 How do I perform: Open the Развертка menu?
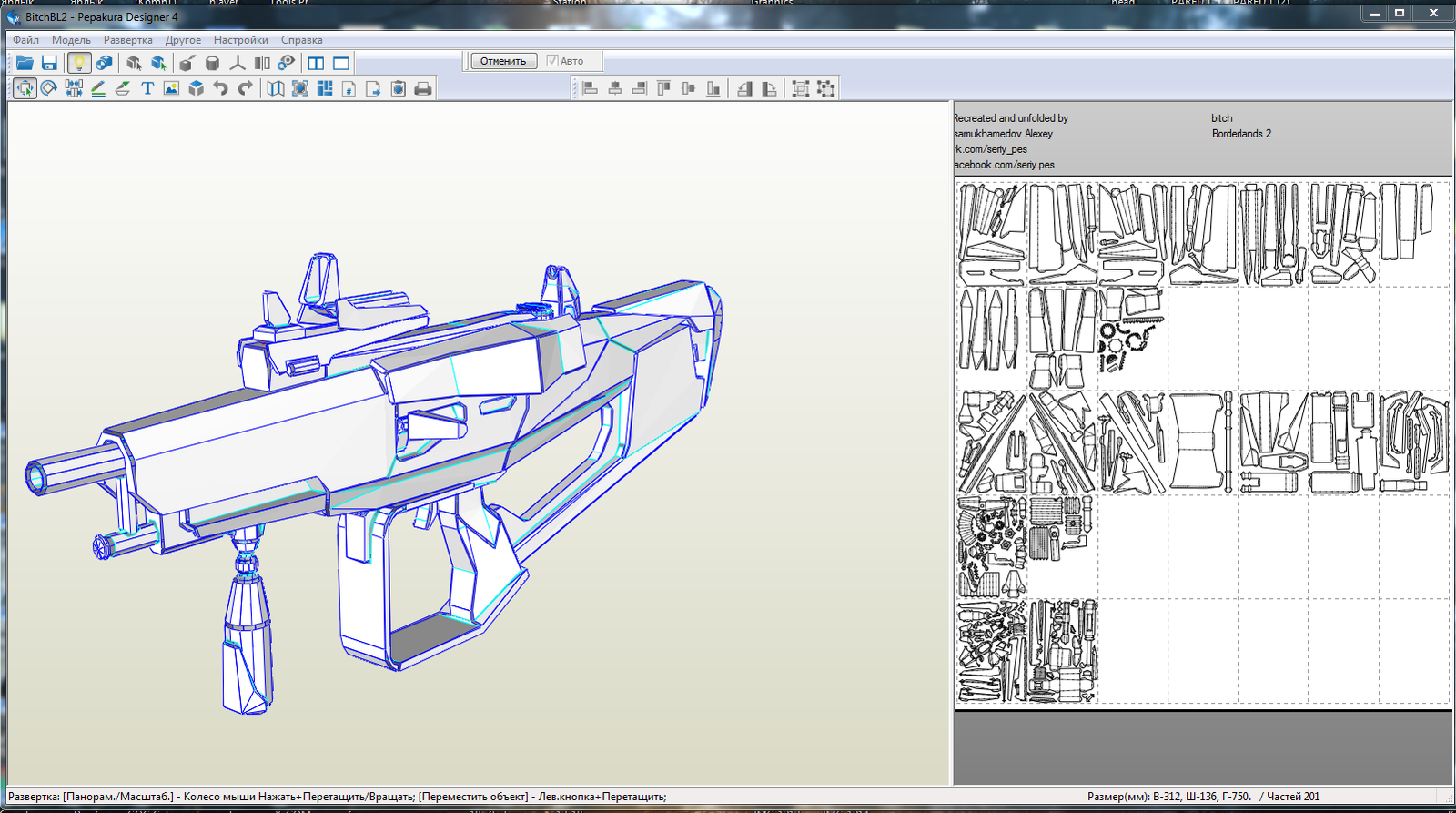tap(128, 40)
